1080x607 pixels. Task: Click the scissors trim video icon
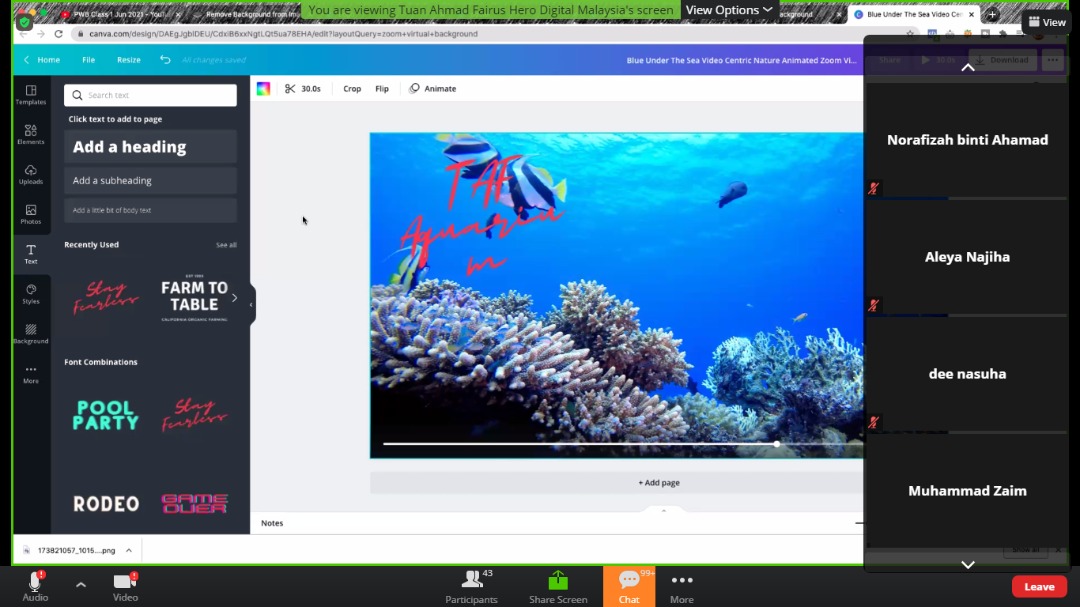[290, 89]
